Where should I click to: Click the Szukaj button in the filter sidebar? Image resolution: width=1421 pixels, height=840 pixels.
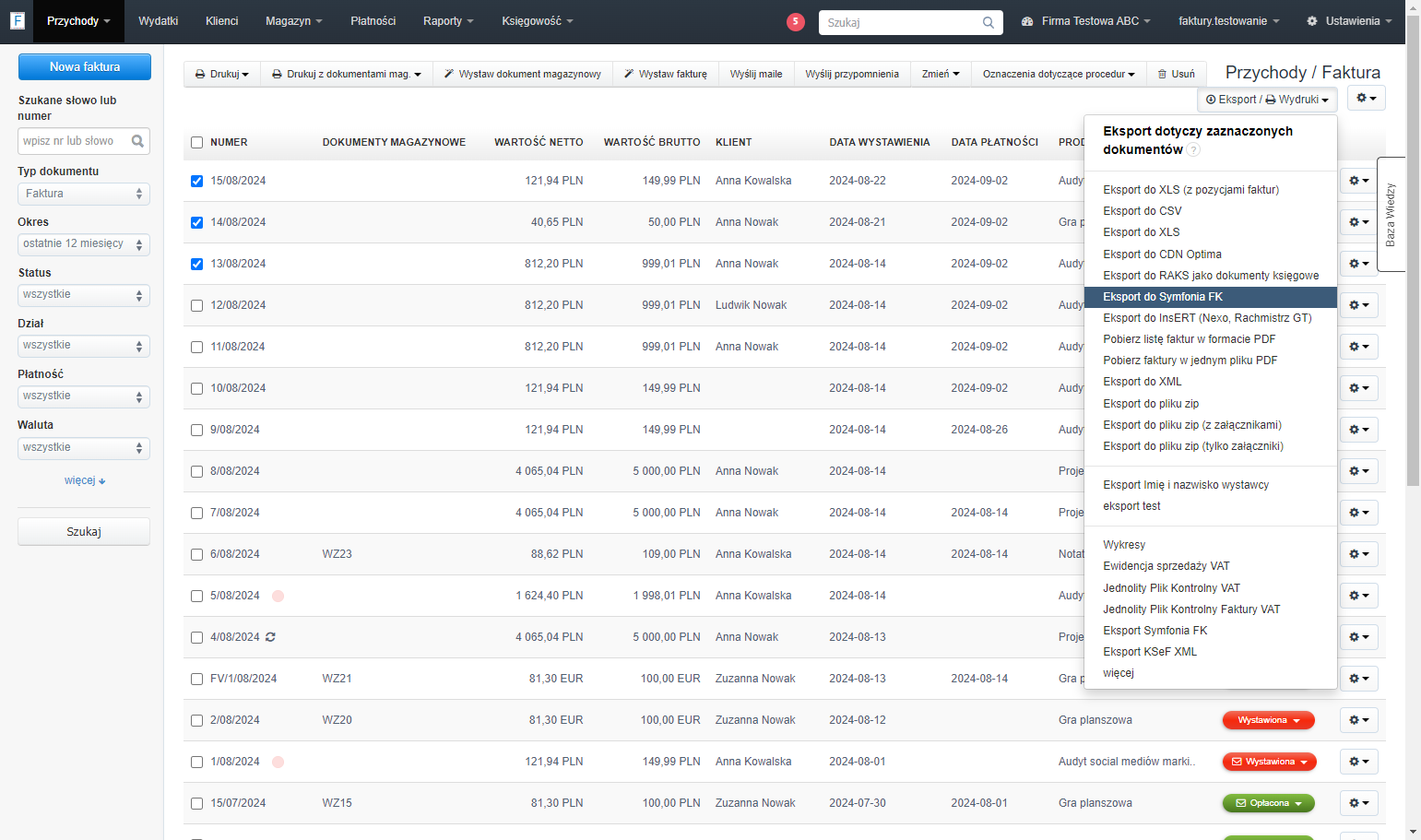coord(84,532)
